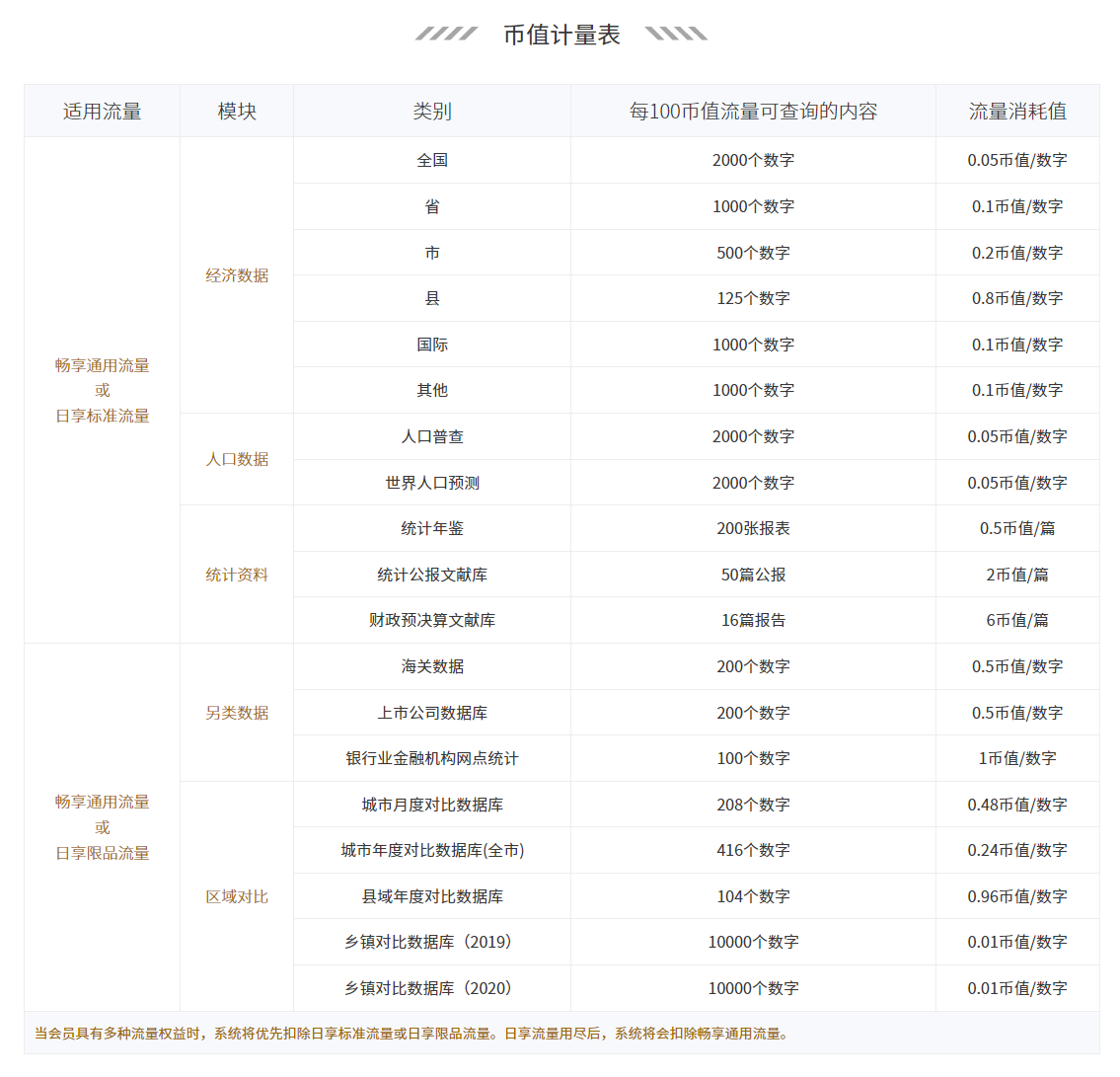This screenshot has height=1077, width=1120.
Task: Click the 人口数据 module label
Action: pos(237,459)
